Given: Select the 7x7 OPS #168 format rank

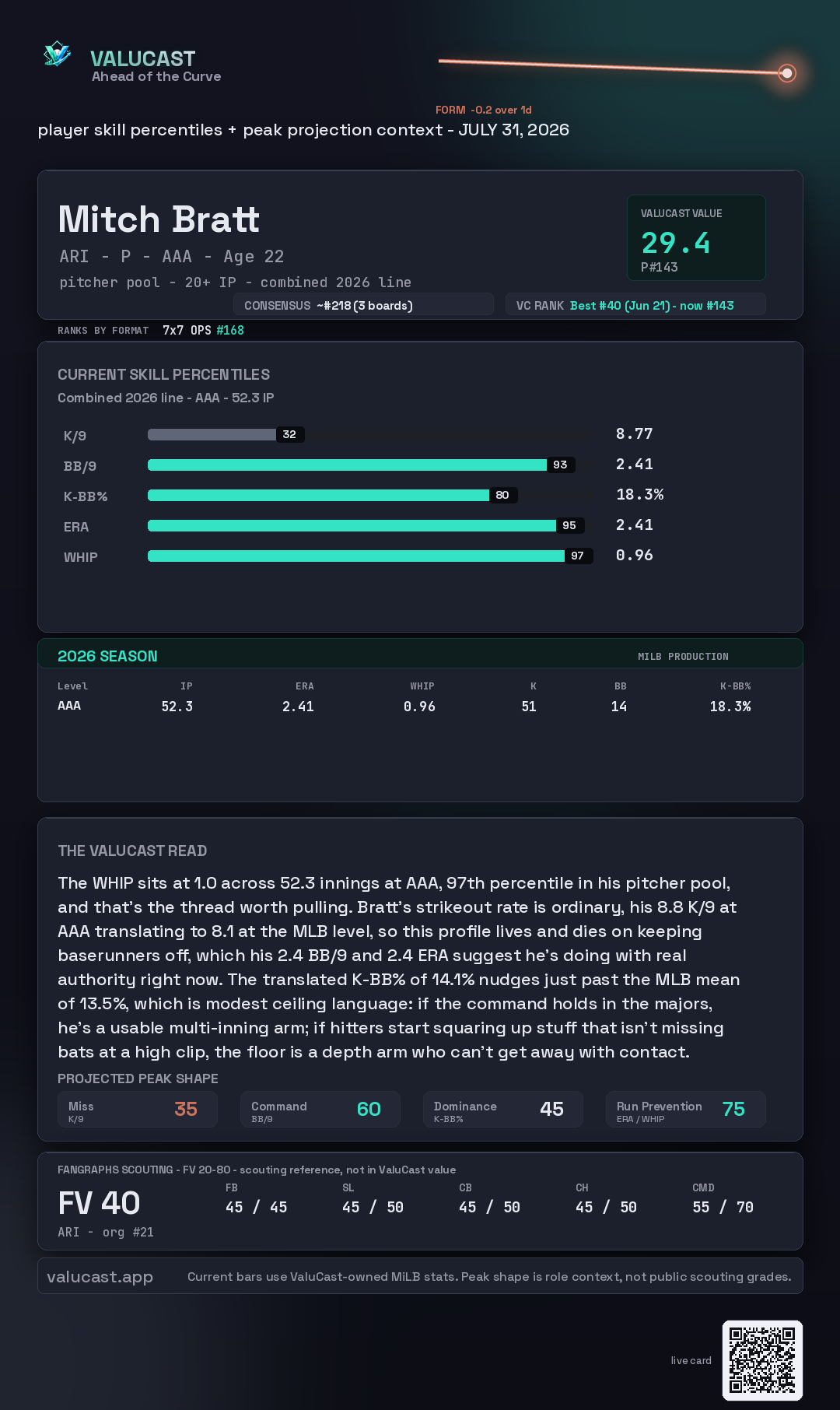Looking at the screenshot, I should coord(203,330).
